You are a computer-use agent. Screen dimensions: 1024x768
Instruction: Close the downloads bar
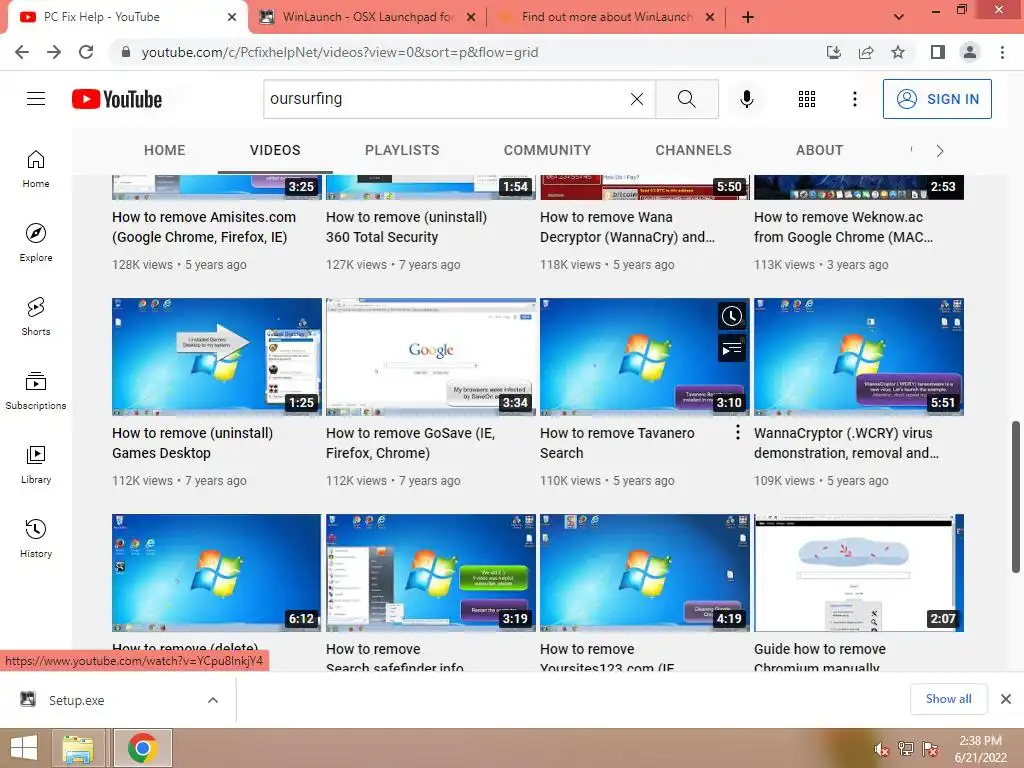1006,699
